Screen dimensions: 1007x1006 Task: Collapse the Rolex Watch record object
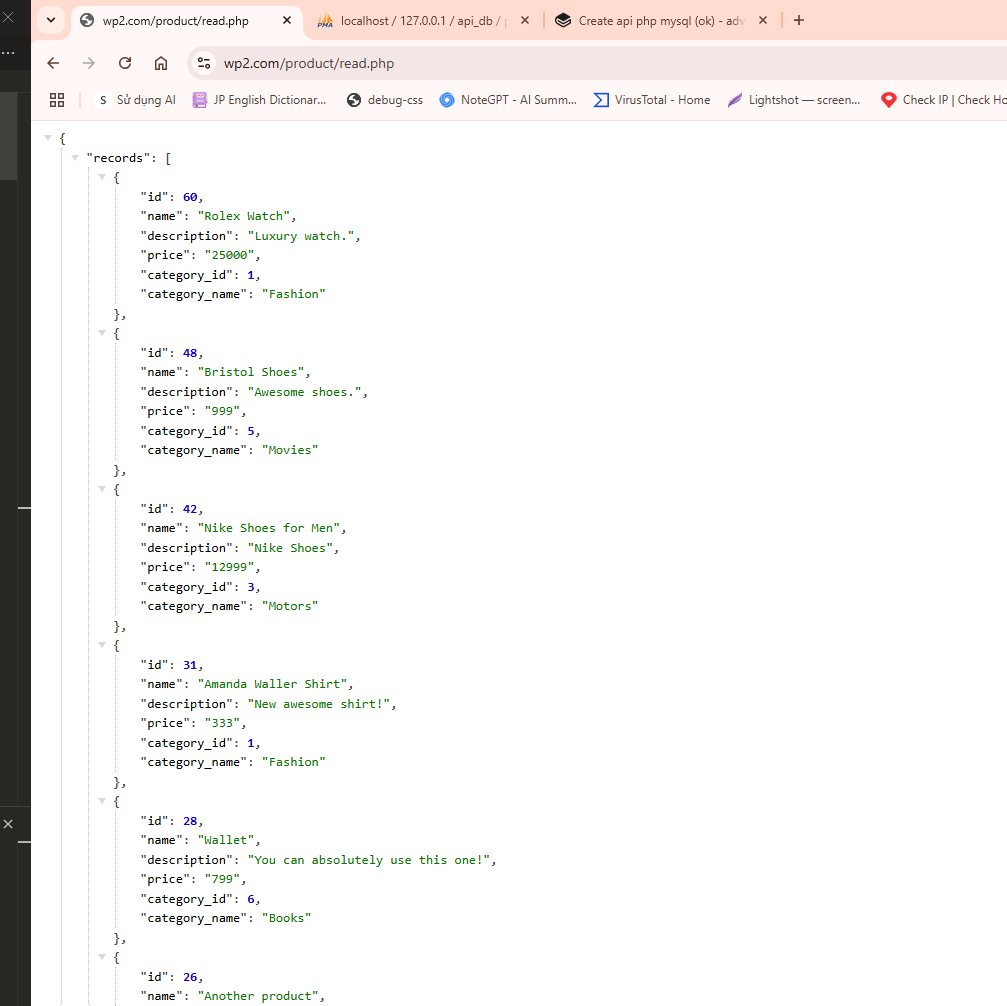[101, 177]
